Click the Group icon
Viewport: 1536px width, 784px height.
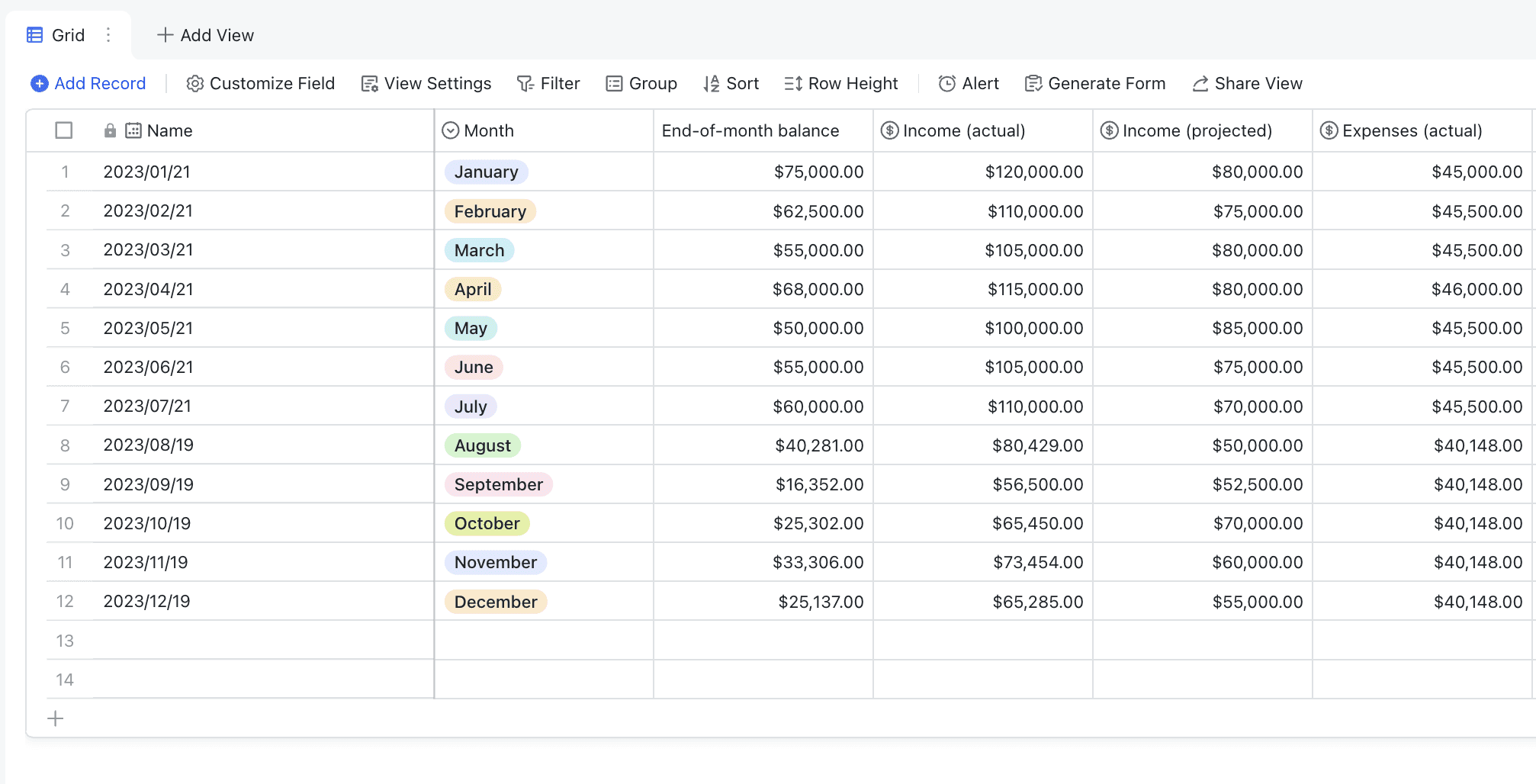coord(614,83)
